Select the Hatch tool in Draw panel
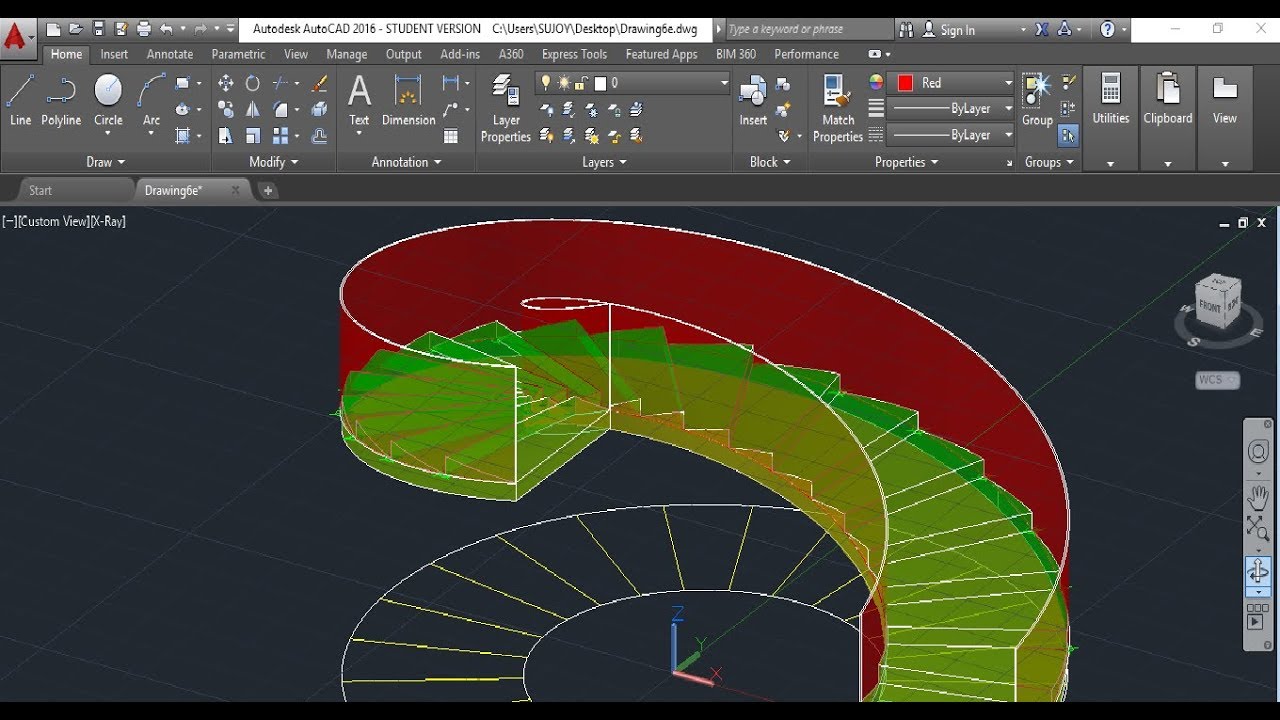1280x720 pixels. click(183, 136)
